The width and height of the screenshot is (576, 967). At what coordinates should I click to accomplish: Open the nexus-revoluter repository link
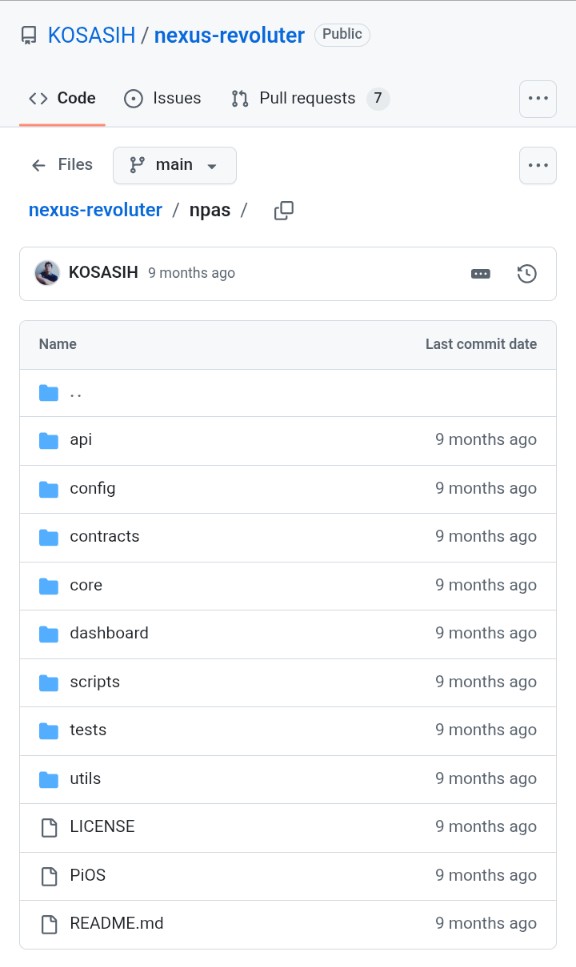click(x=229, y=35)
